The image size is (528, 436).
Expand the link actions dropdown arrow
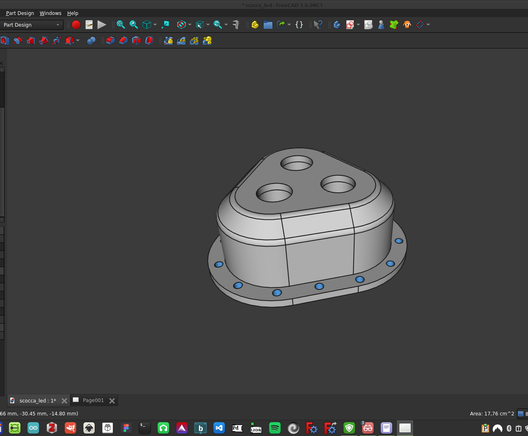289,25
